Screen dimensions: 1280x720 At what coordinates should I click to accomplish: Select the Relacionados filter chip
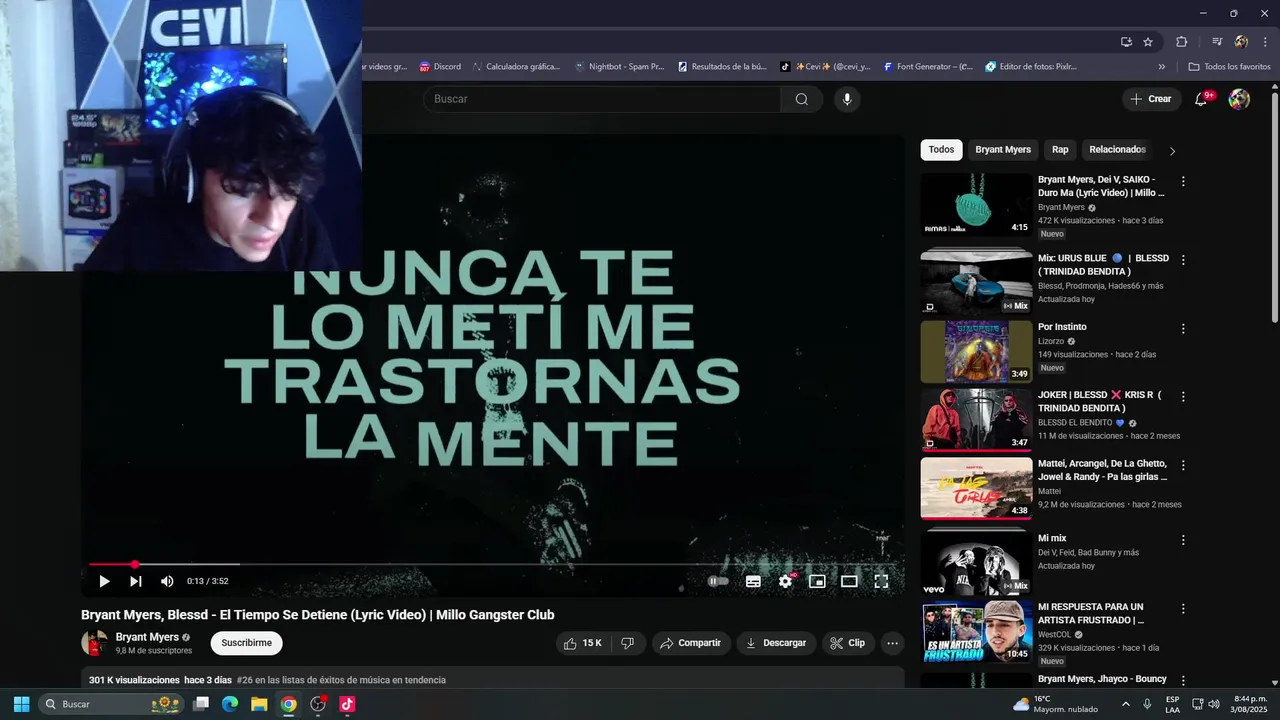(1117, 150)
